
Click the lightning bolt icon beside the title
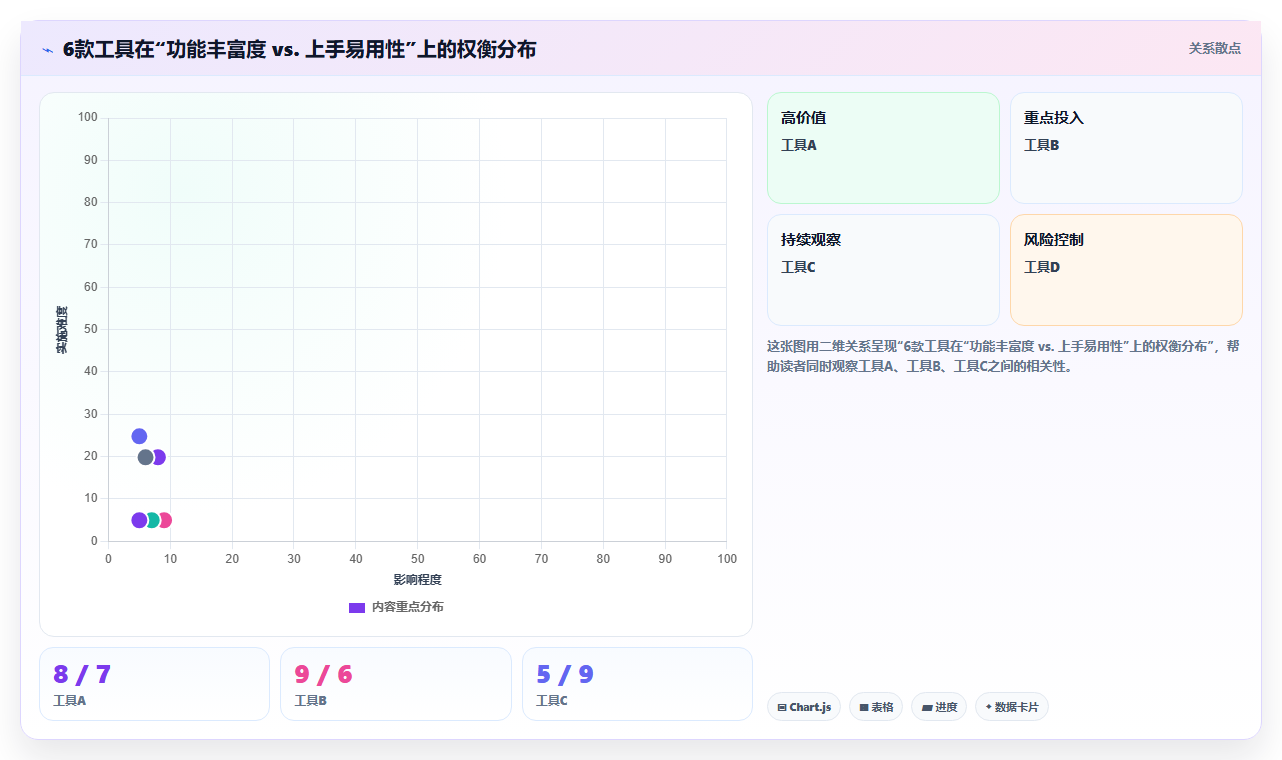click(x=47, y=50)
